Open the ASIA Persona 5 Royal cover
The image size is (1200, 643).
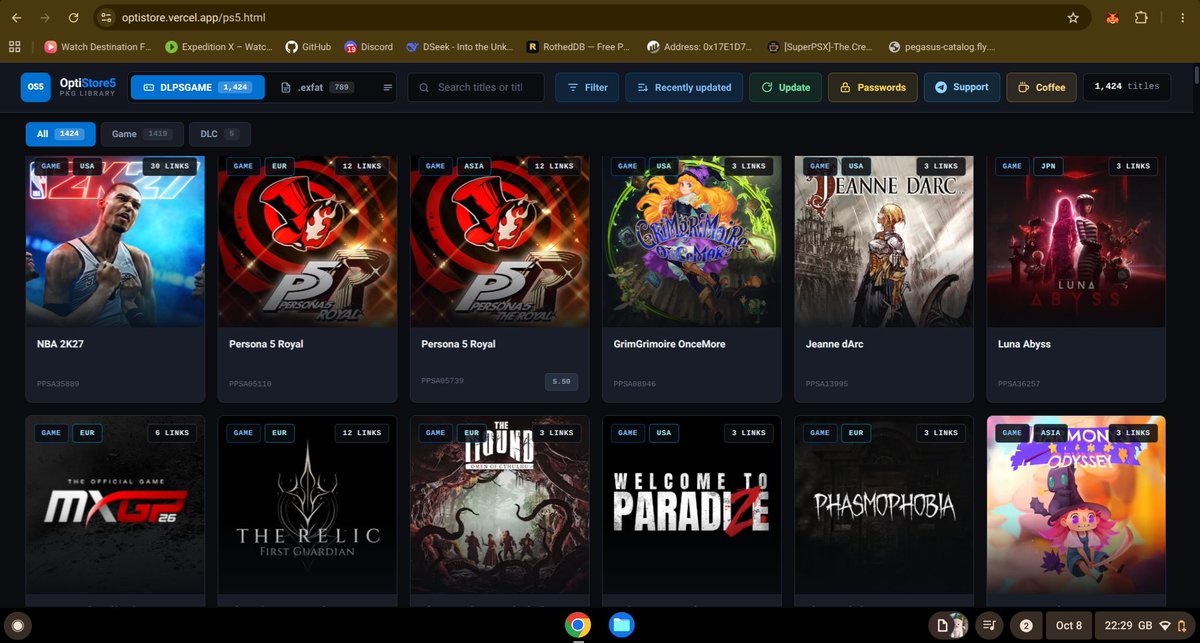[499, 241]
